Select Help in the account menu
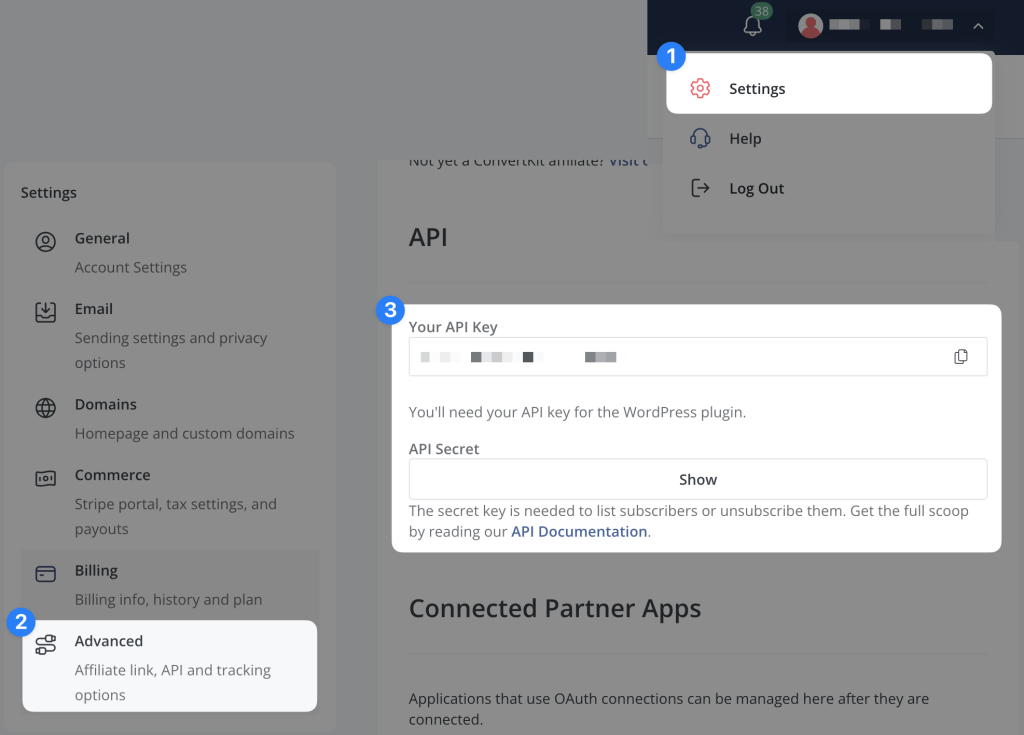The width and height of the screenshot is (1024, 735). click(744, 138)
